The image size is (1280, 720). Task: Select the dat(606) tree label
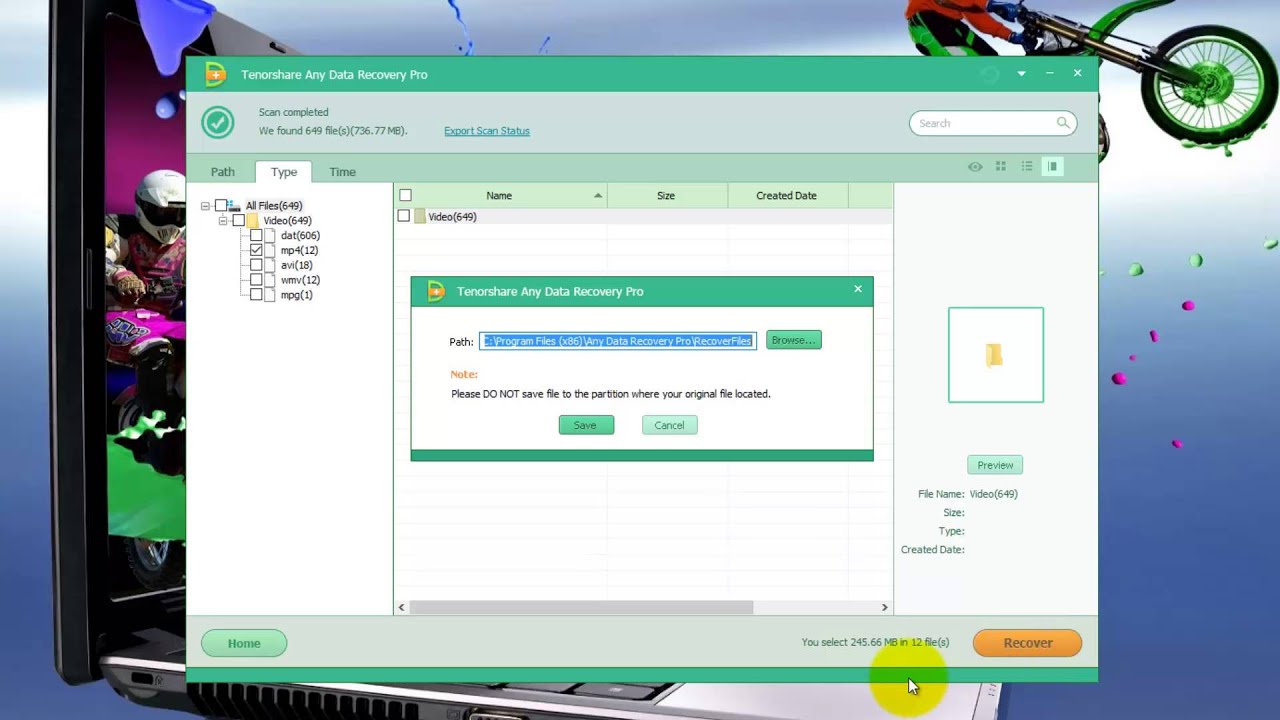(x=300, y=235)
